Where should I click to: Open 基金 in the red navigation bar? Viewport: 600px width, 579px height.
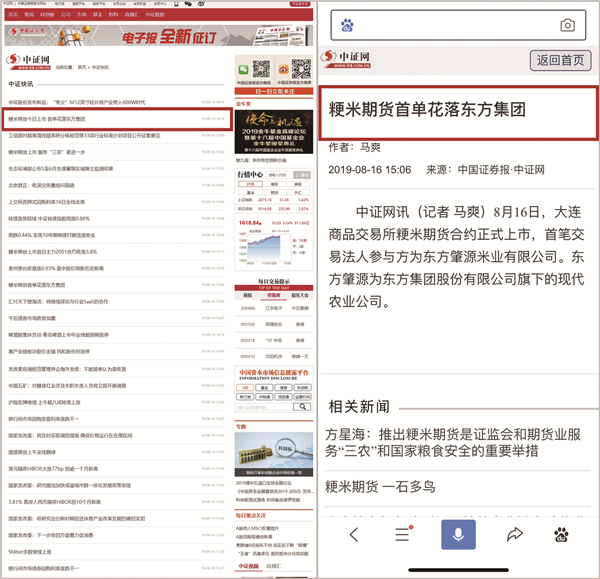click(98, 15)
